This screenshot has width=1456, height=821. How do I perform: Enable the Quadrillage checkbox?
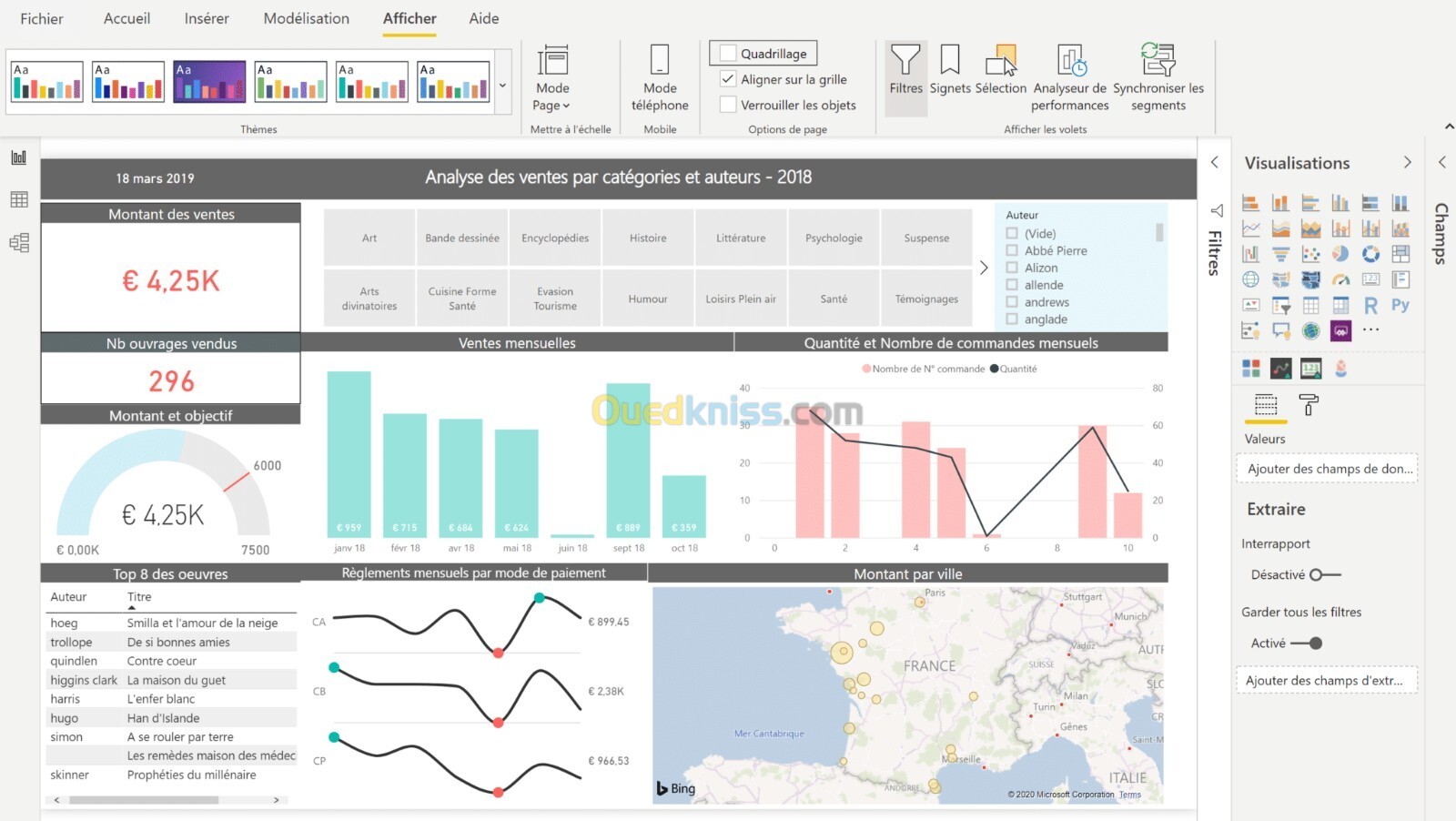pyautogui.click(x=728, y=53)
